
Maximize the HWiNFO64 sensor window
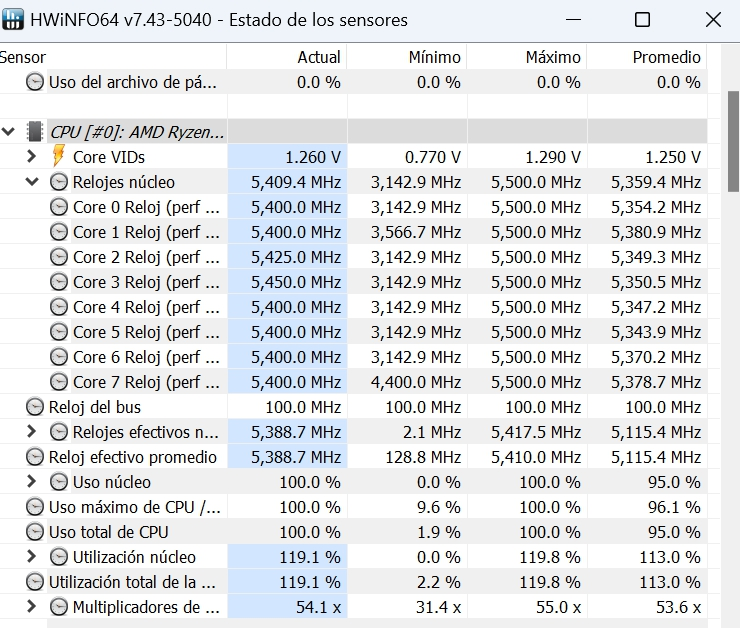click(x=642, y=20)
